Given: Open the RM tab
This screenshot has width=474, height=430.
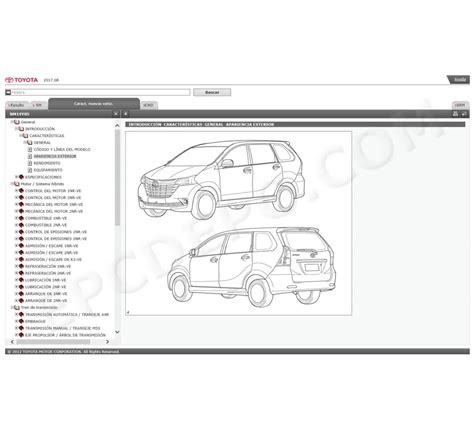Looking at the screenshot, I should [x=37, y=105].
